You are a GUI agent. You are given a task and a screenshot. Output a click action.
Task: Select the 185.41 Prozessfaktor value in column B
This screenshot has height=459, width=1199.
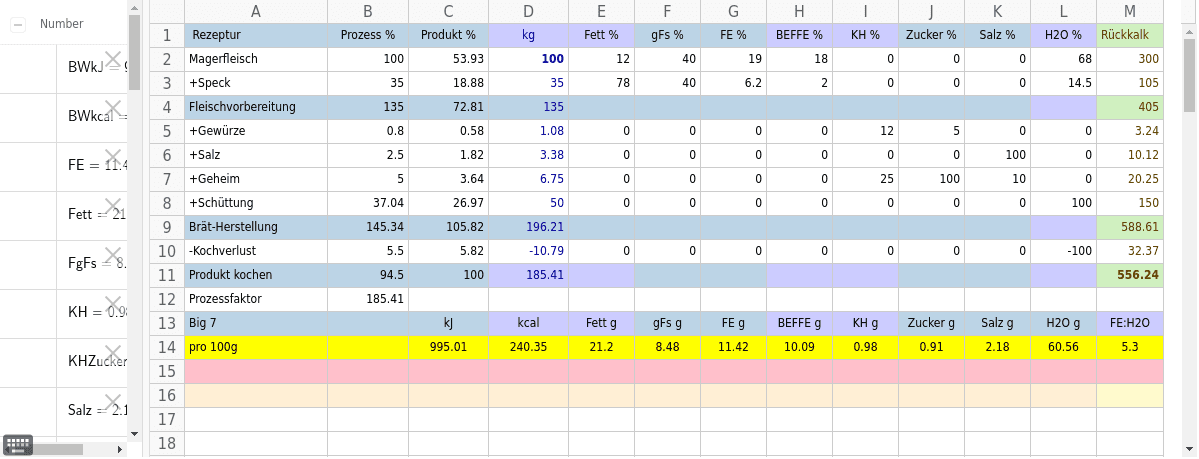[x=368, y=299]
